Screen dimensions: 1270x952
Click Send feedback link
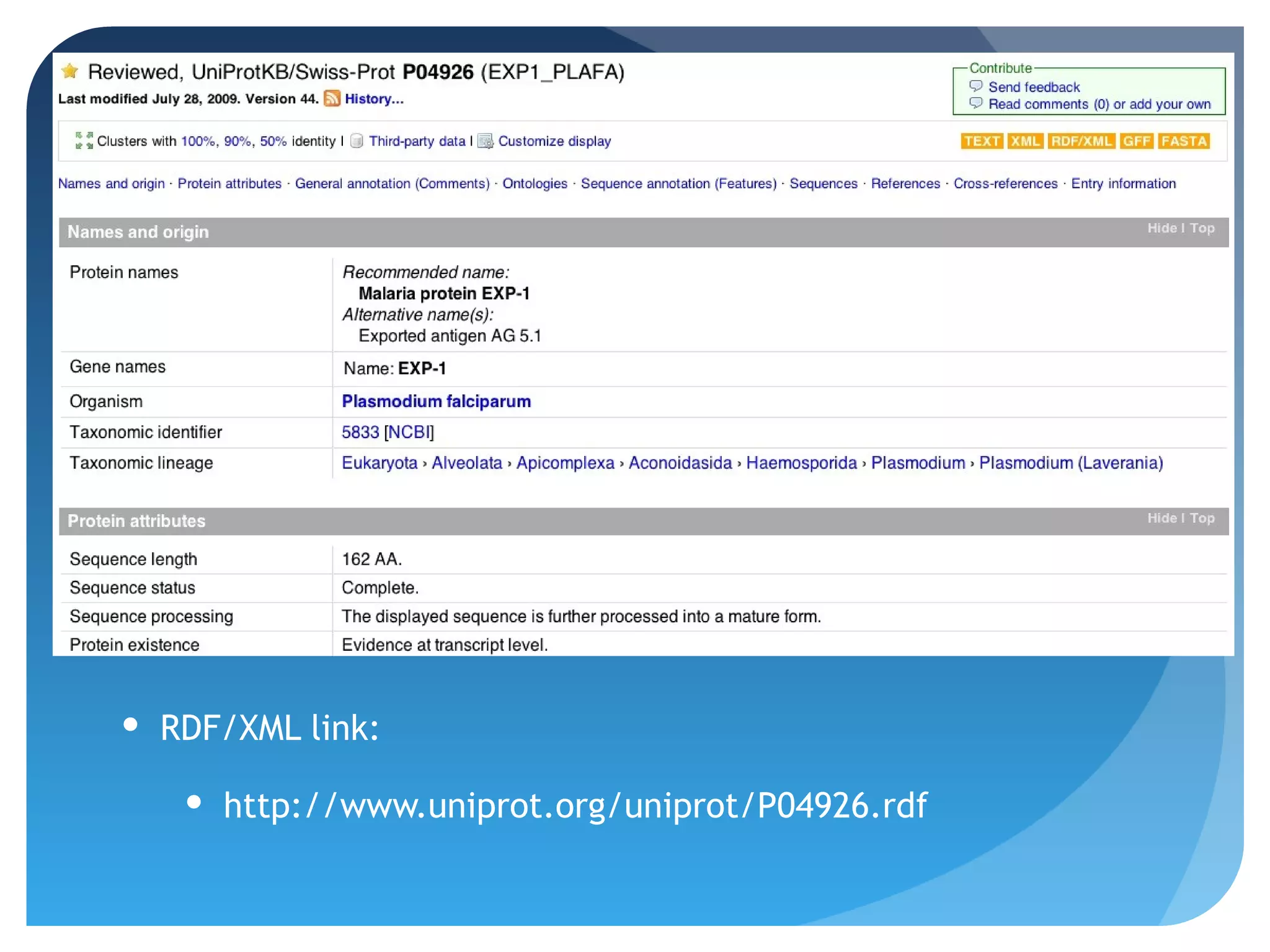[1034, 87]
